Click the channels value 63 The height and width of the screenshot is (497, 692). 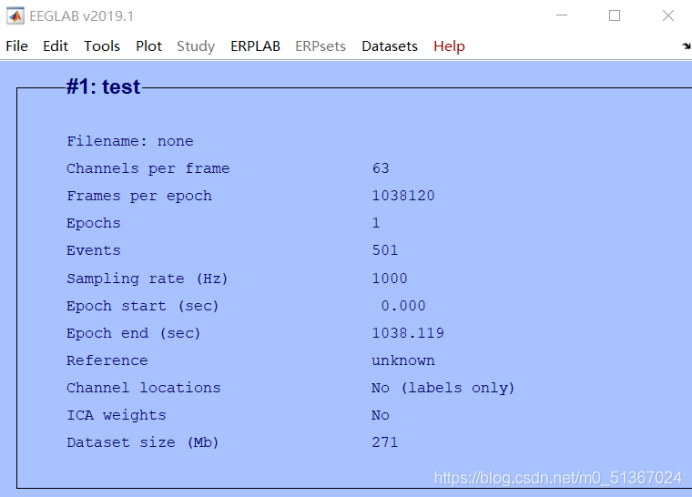click(380, 168)
